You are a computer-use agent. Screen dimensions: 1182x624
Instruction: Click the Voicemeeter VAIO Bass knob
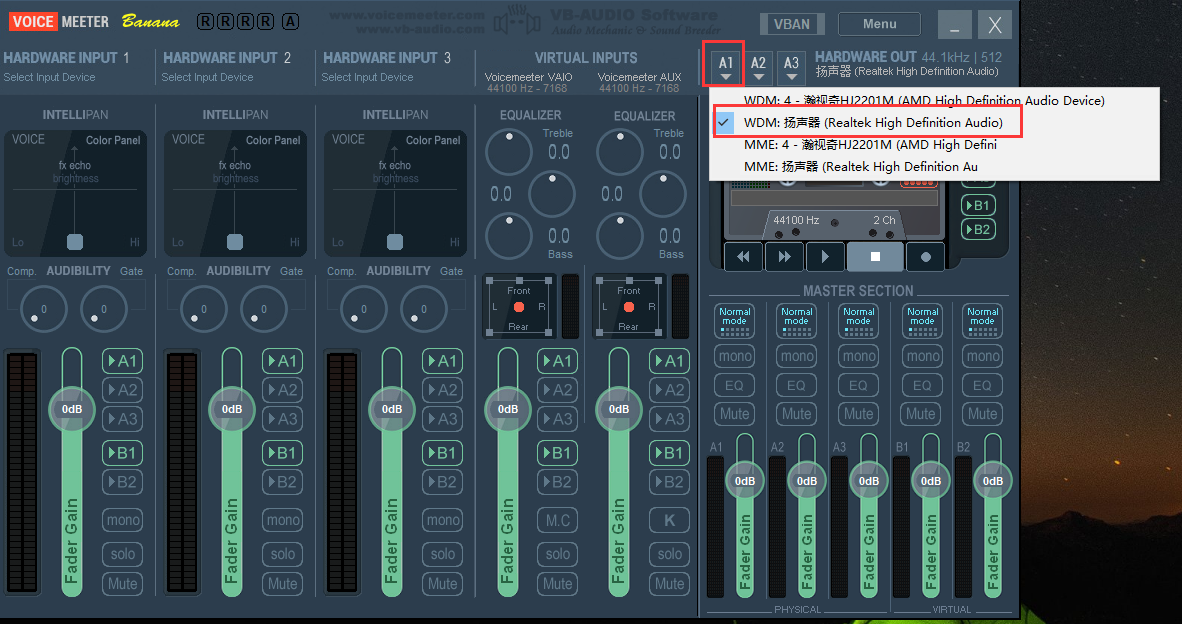pyautogui.click(x=509, y=236)
